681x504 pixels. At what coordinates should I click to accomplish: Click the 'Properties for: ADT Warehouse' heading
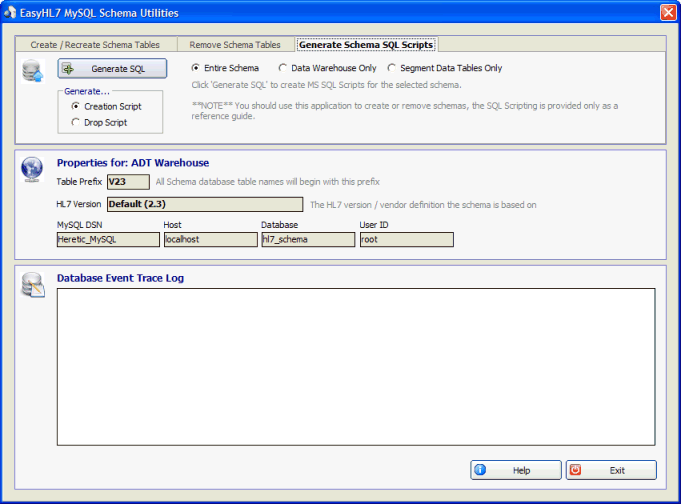coord(133,163)
